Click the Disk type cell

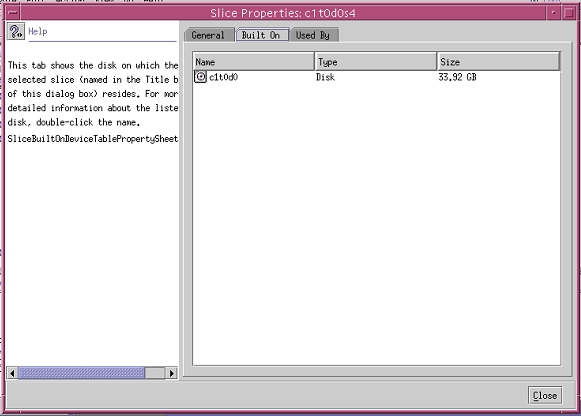325,77
